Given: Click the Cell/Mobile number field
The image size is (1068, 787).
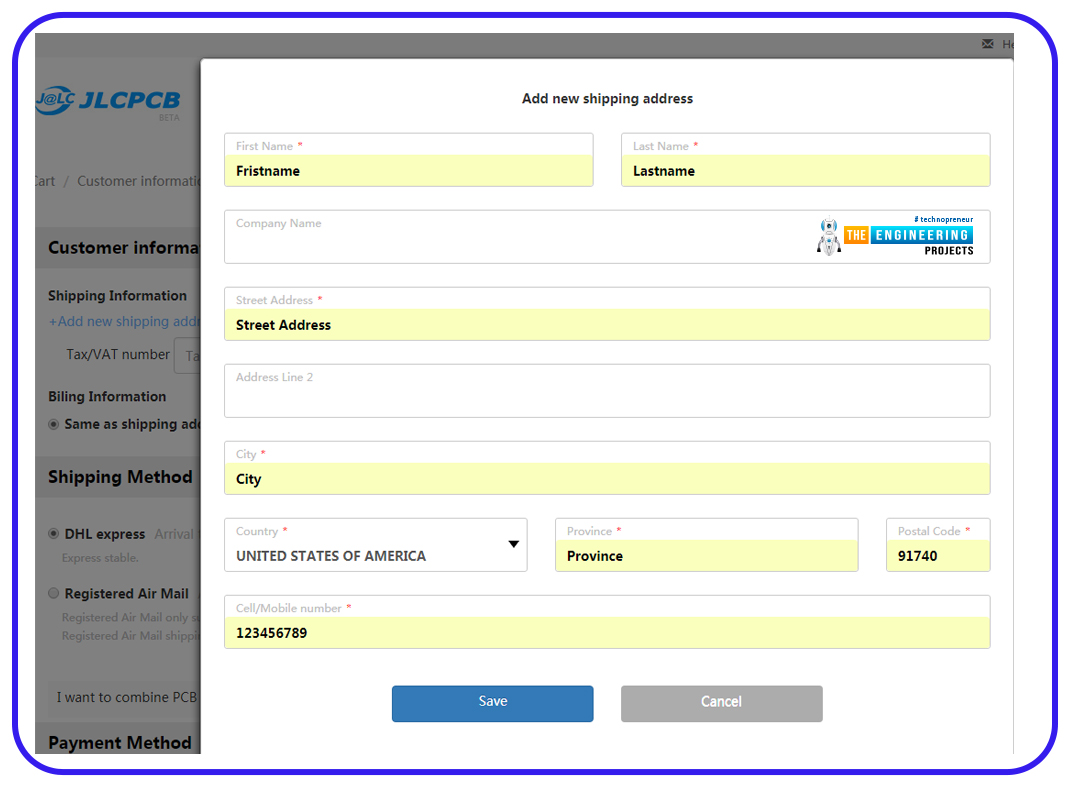Looking at the screenshot, I should [607, 622].
